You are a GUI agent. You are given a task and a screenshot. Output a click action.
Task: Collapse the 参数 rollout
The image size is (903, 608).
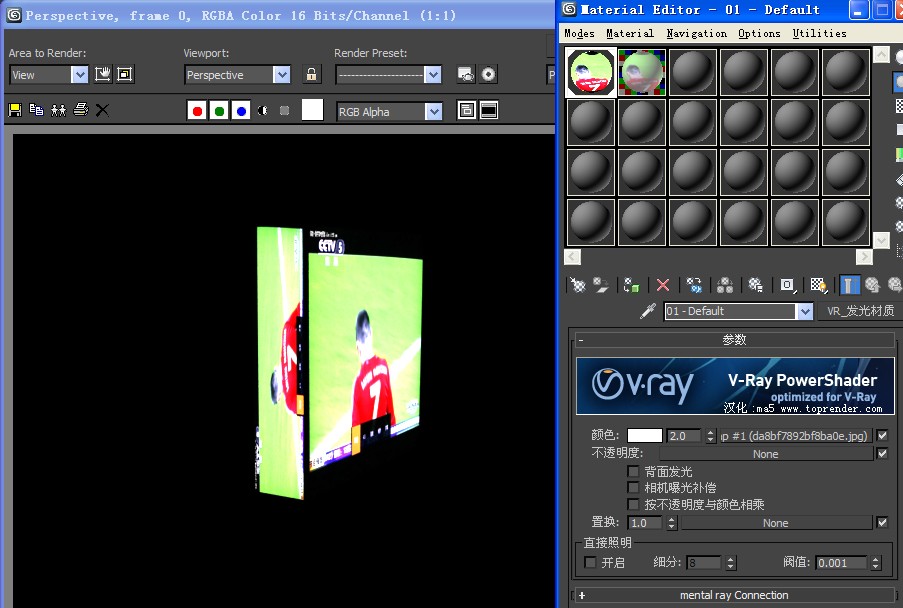(x=734, y=340)
